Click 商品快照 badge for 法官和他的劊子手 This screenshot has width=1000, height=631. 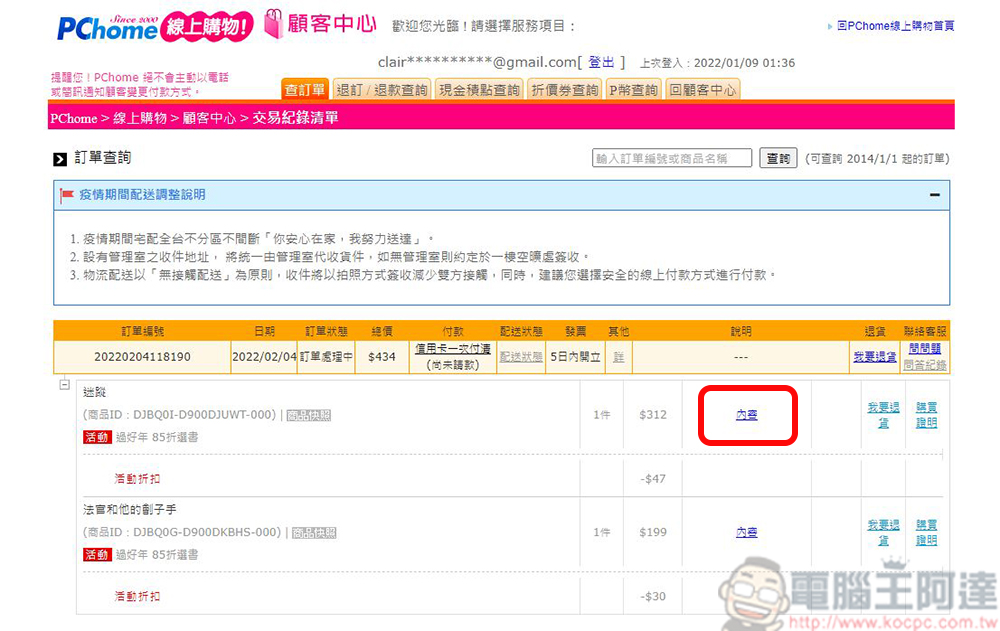314,533
